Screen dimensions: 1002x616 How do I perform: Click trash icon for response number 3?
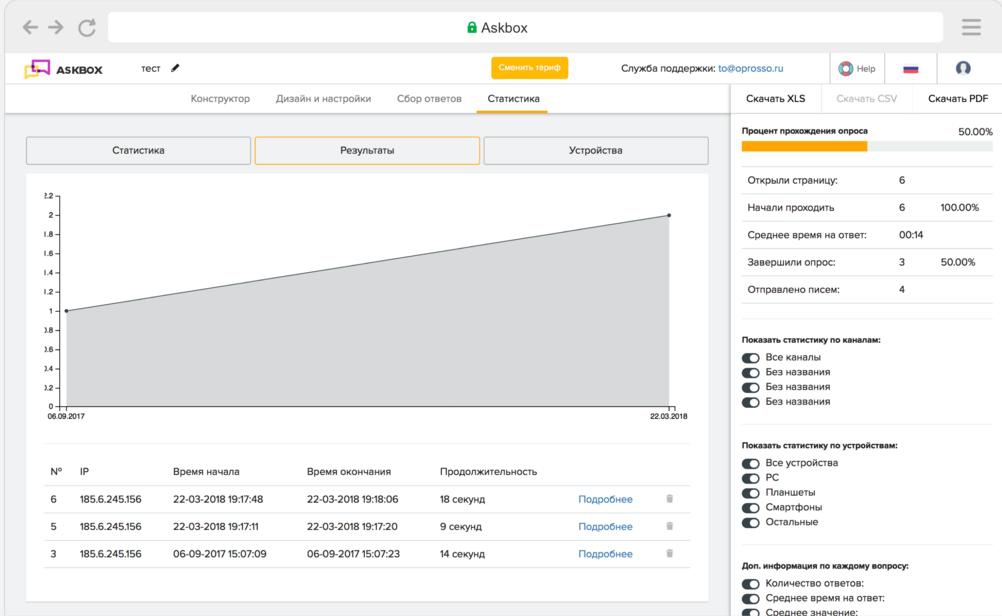coord(669,553)
